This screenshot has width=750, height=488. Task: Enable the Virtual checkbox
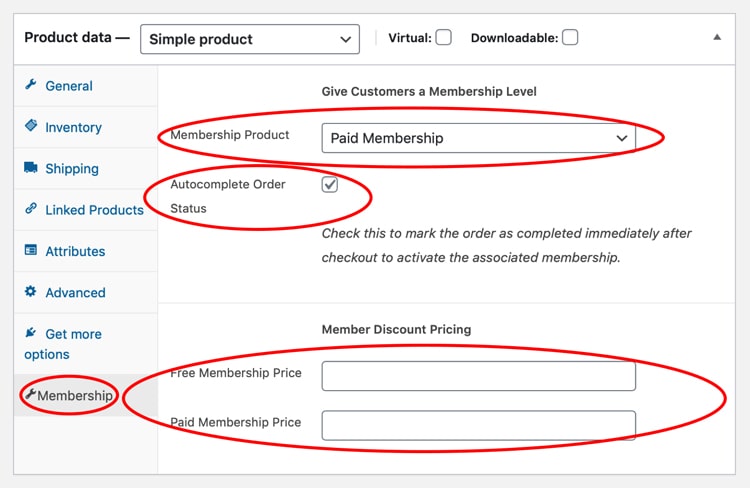[443, 37]
